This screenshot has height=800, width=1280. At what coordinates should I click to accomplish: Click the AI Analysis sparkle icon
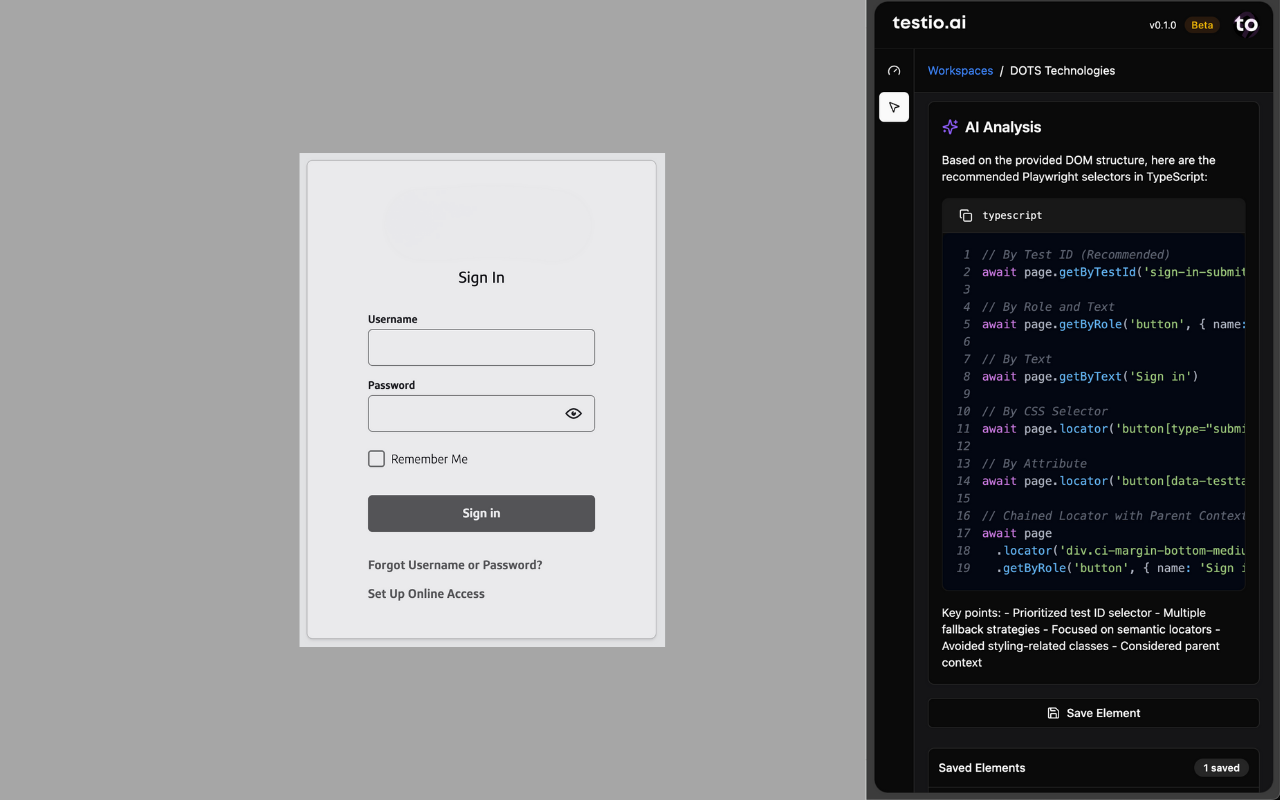[x=950, y=128]
